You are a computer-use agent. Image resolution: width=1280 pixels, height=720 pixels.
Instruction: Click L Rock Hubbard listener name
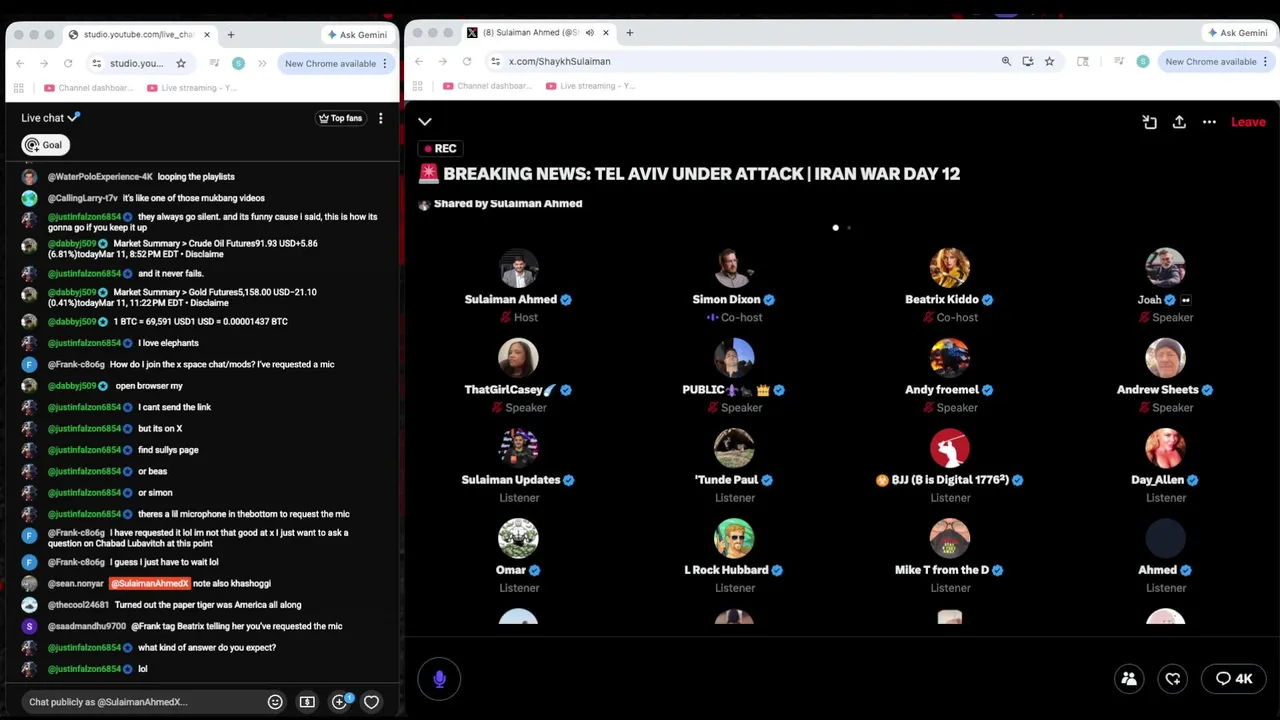click(726, 570)
